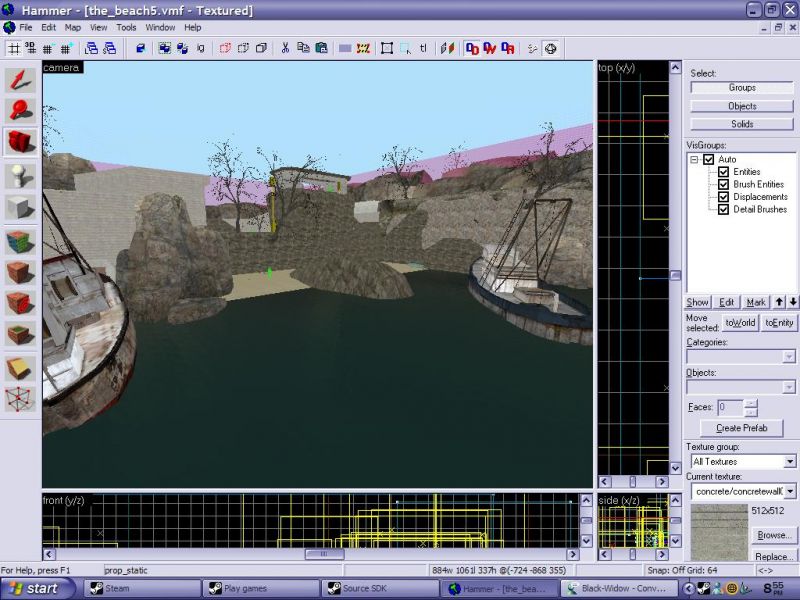Screen dimensions: 800x600
Task: Click the Create Prefab button
Action: [741, 428]
